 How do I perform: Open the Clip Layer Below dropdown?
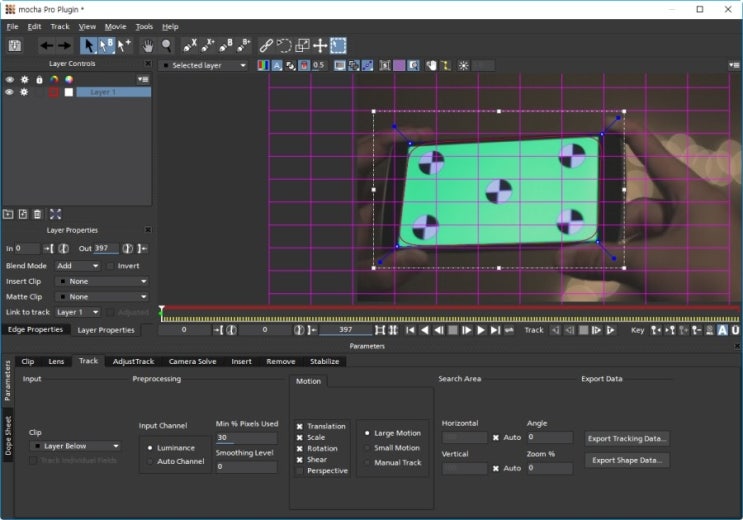75,446
